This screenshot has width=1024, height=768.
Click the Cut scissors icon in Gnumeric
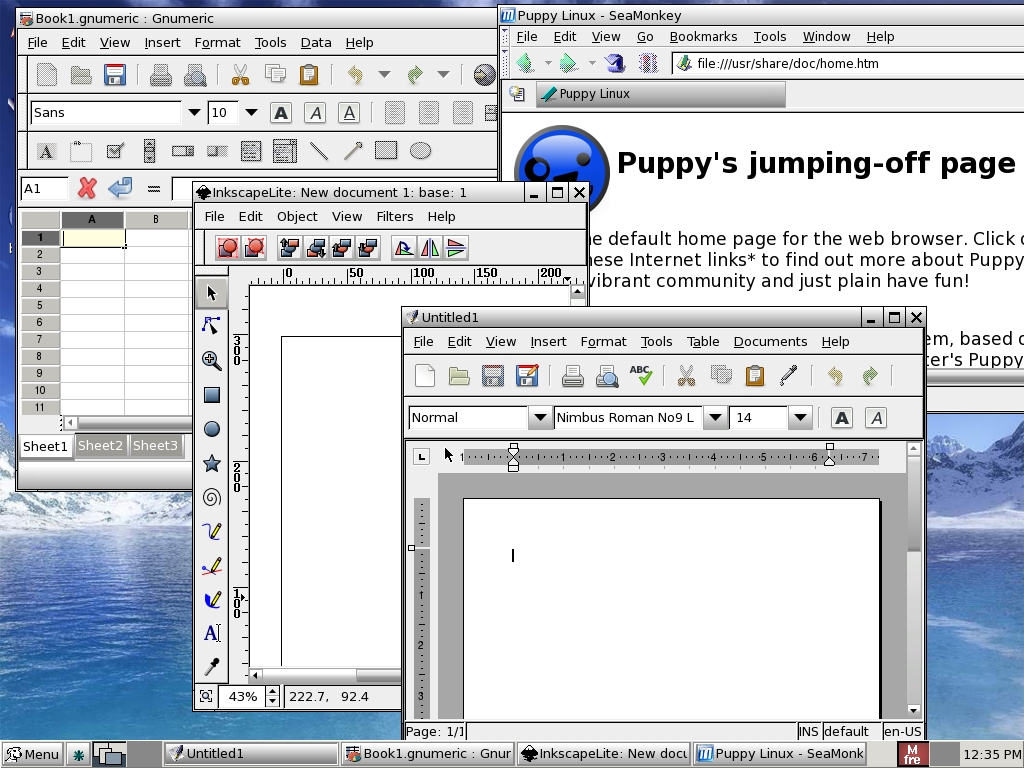click(x=240, y=75)
